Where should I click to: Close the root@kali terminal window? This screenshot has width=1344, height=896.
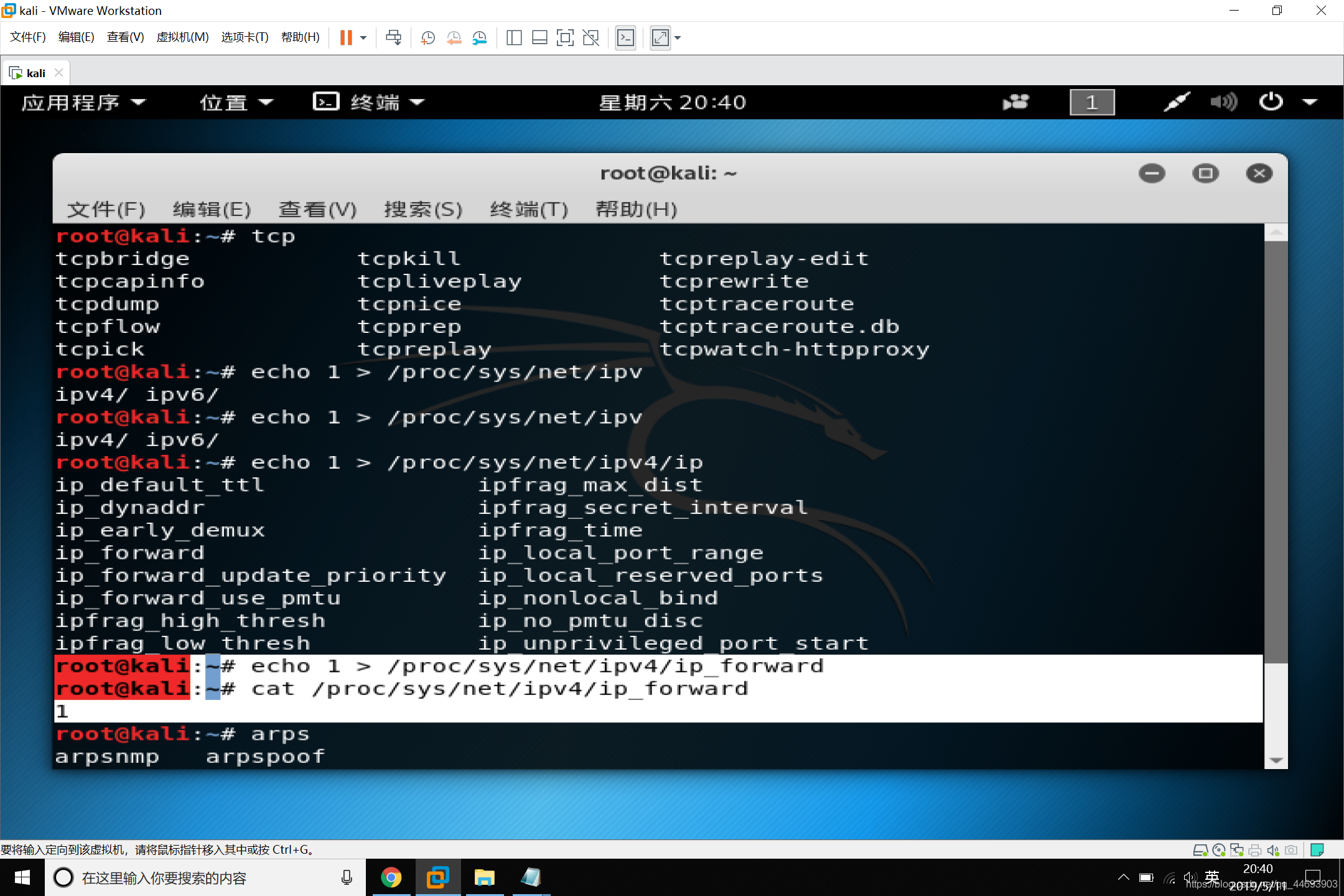(x=1259, y=174)
